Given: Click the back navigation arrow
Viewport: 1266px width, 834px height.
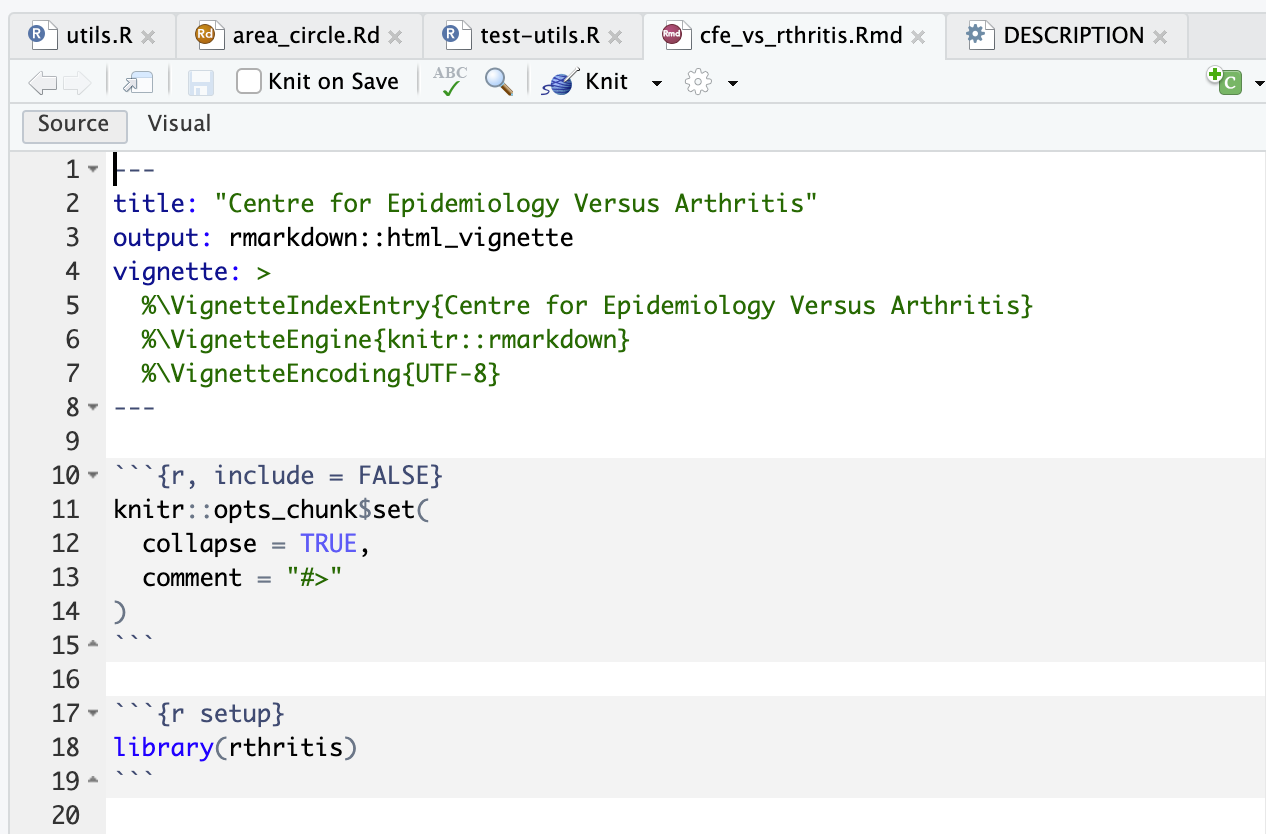Looking at the screenshot, I should point(41,82).
